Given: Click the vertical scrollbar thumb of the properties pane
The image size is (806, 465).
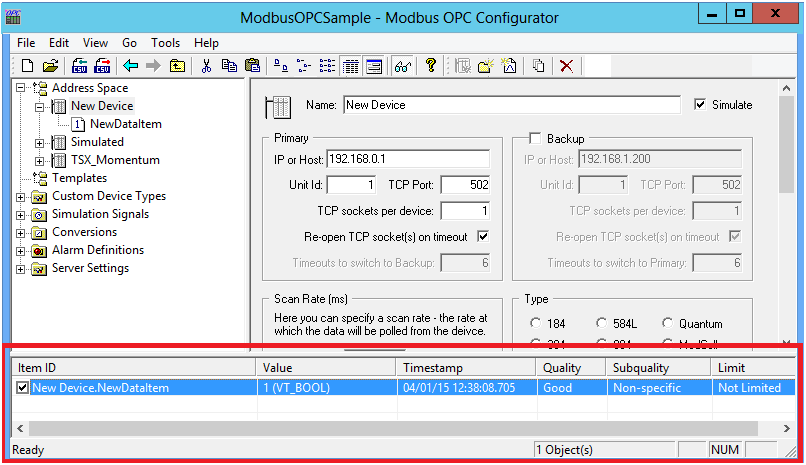Looking at the screenshot, I should point(786,145).
